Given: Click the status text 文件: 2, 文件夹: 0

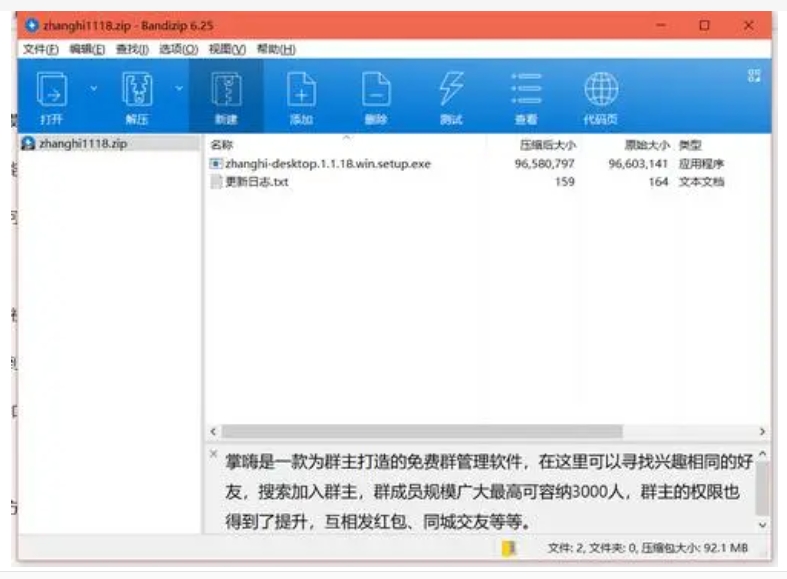Looking at the screenshot, I should coord(591,548).
